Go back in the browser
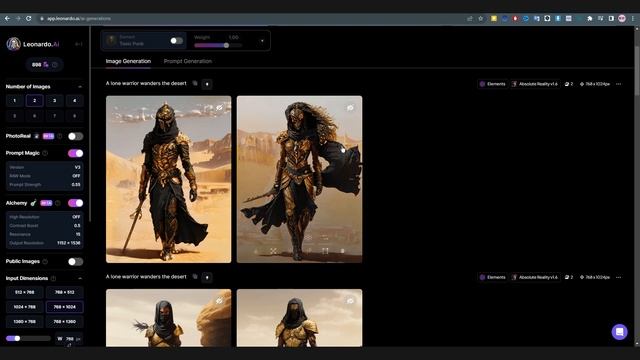 7,18
